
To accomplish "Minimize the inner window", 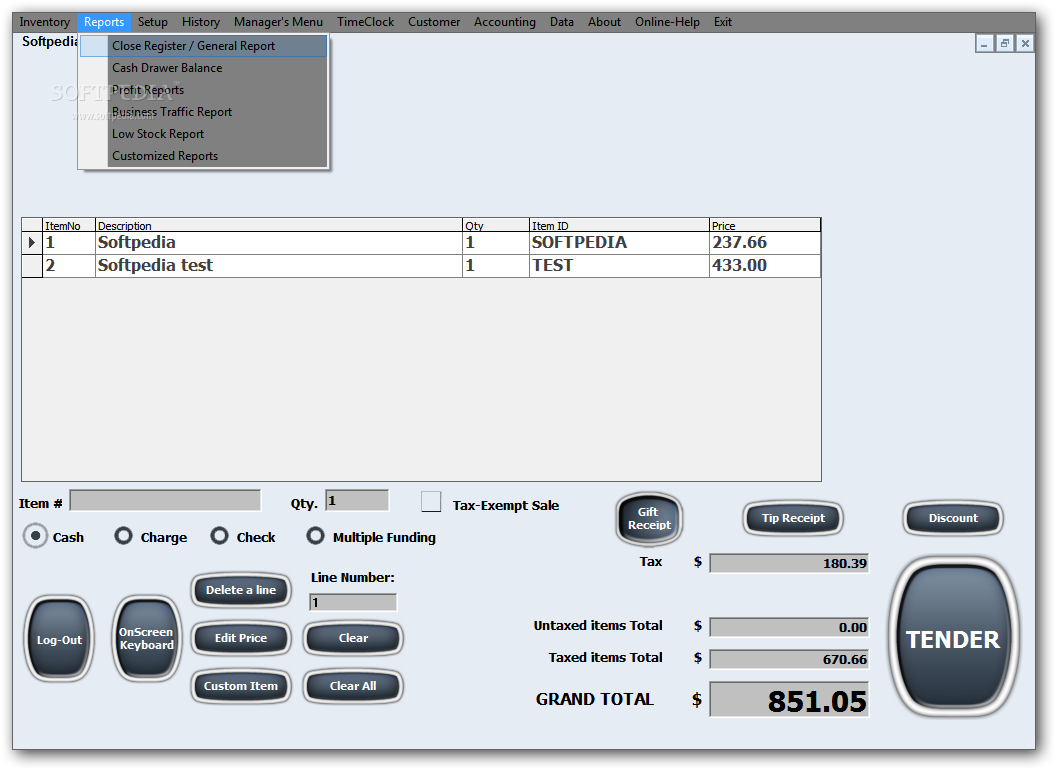I will pyautogui.click(x=985, y=44).
